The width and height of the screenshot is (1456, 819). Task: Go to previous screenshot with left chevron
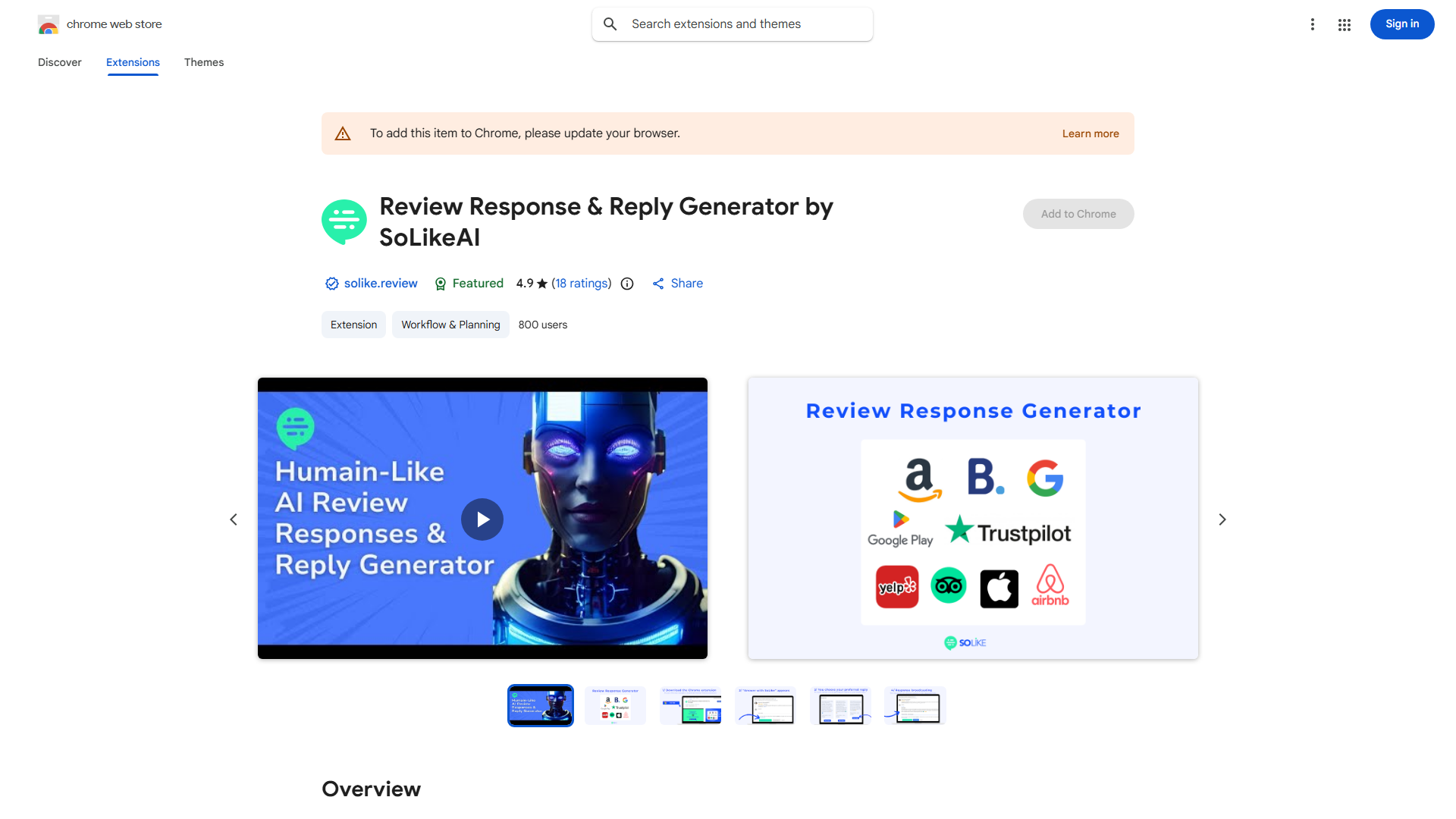pos(234,519)
